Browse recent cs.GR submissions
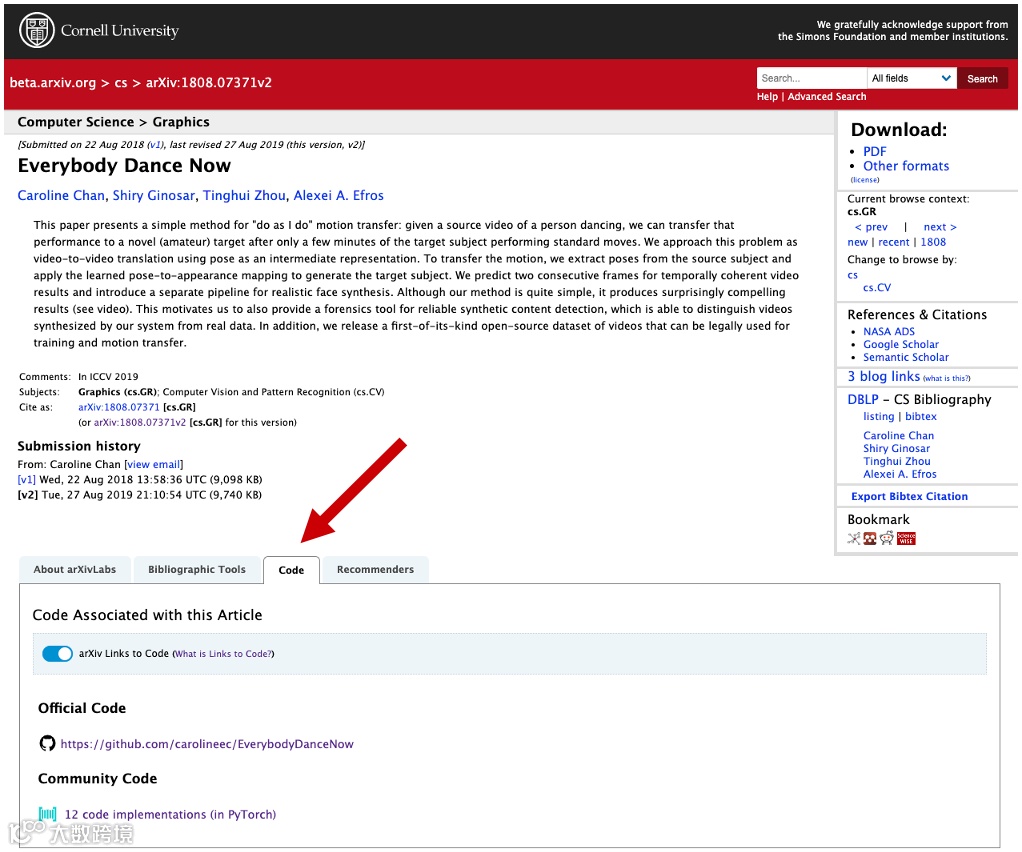This screenshot has height=852, width=1022. coord(894,242)
